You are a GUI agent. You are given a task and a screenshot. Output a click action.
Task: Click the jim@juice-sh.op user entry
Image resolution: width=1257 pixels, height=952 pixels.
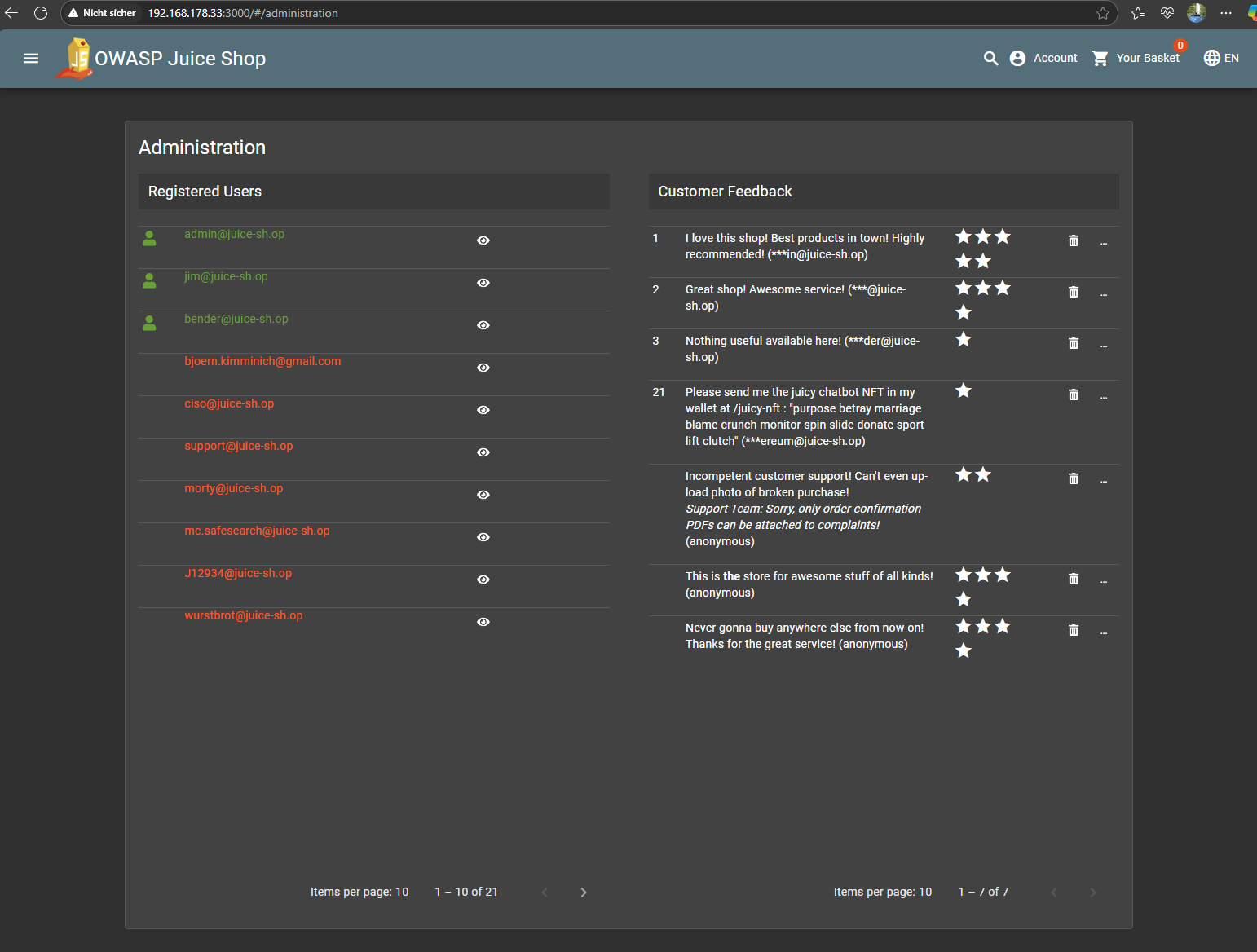coord(226,276)
